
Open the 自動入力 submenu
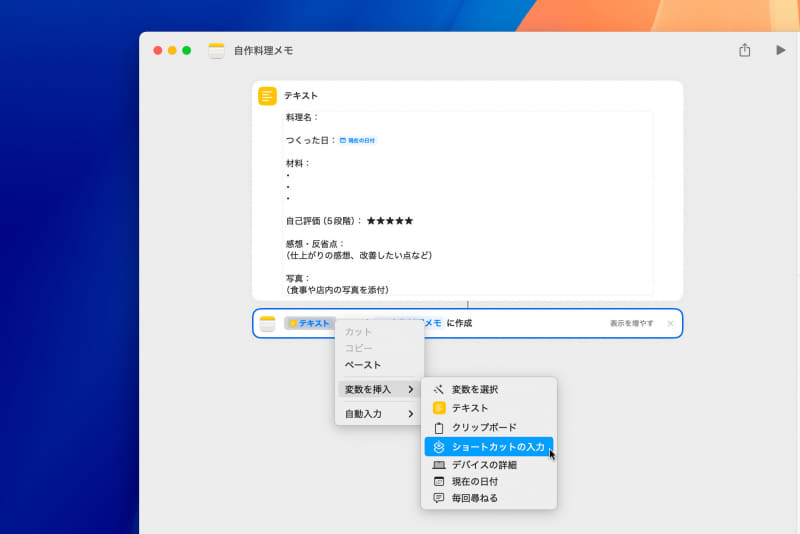(379, 414)
